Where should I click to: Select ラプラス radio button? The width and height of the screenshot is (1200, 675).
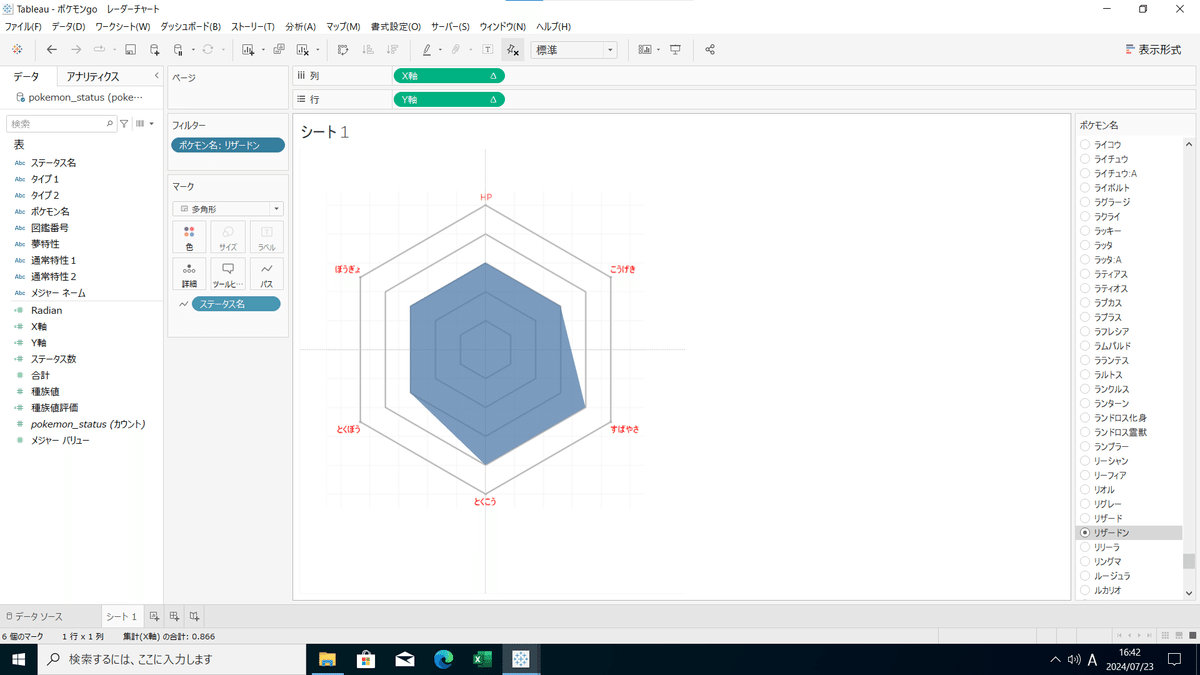click(x=1085, y=317)
